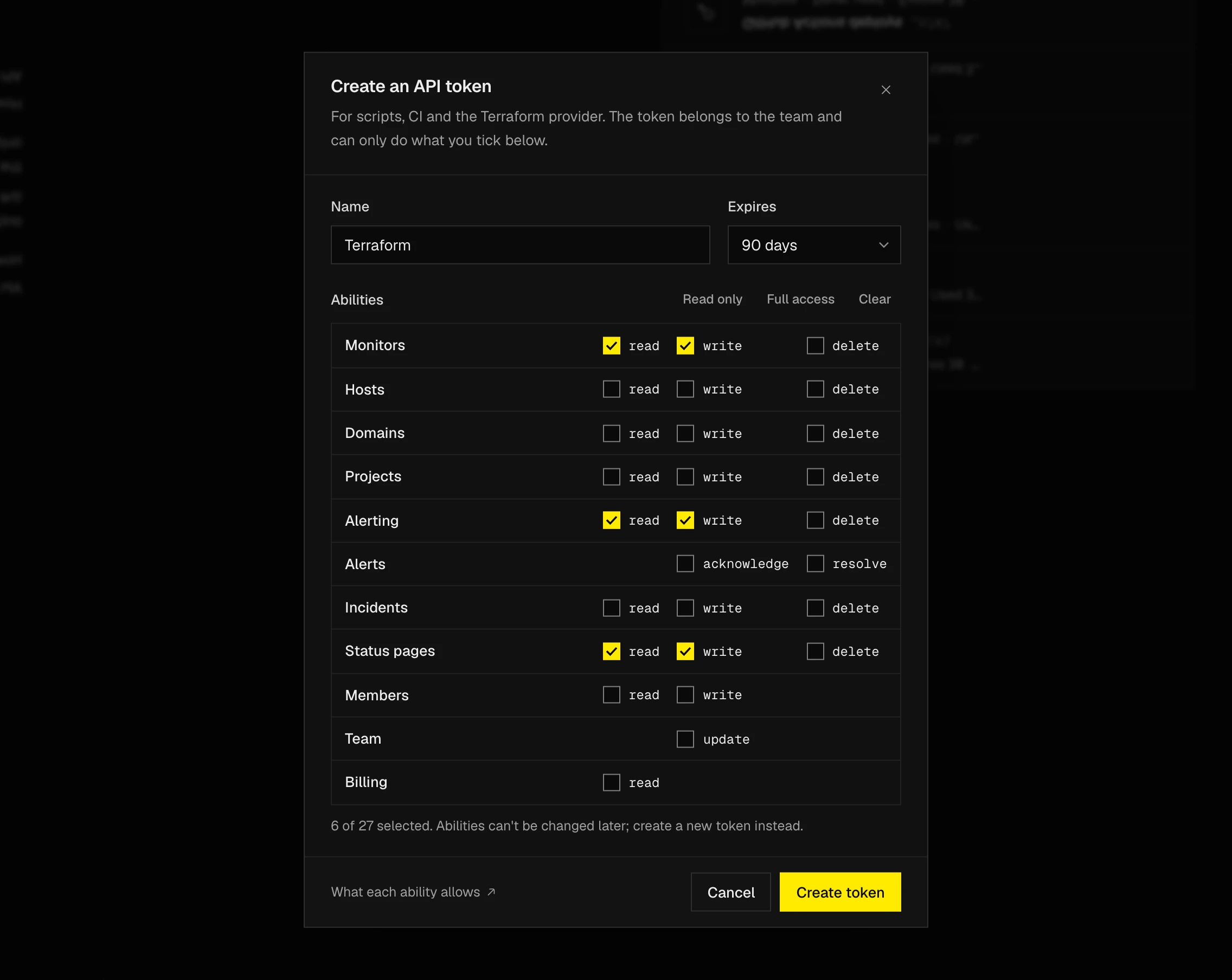
Task: Uncheck Status pages write ability
Action: tap(685, 652)
